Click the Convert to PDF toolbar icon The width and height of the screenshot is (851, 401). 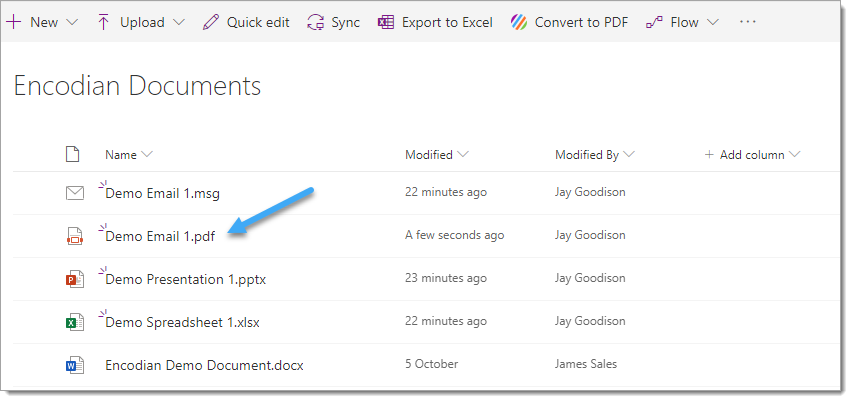point(519,22)
